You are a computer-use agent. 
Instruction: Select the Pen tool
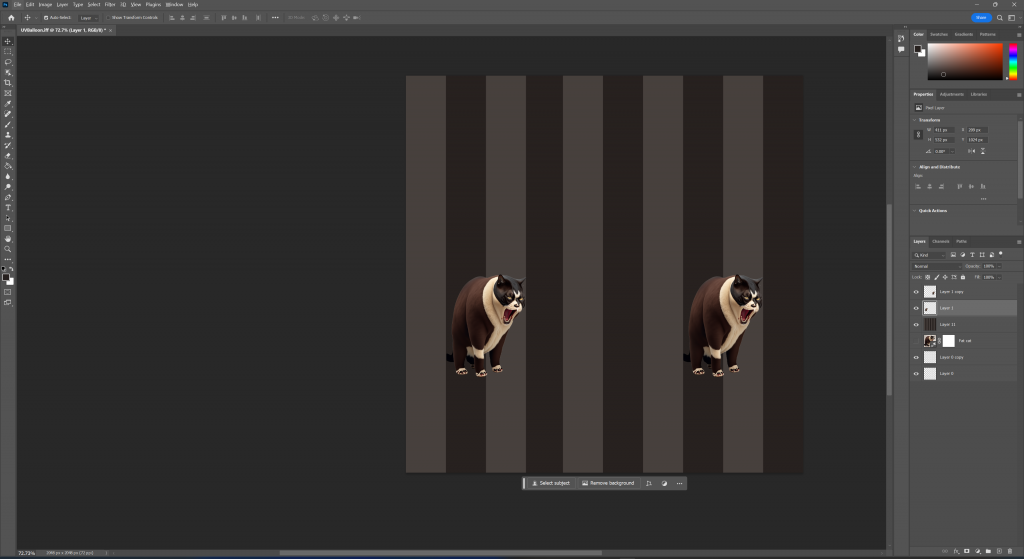(8, 197)
